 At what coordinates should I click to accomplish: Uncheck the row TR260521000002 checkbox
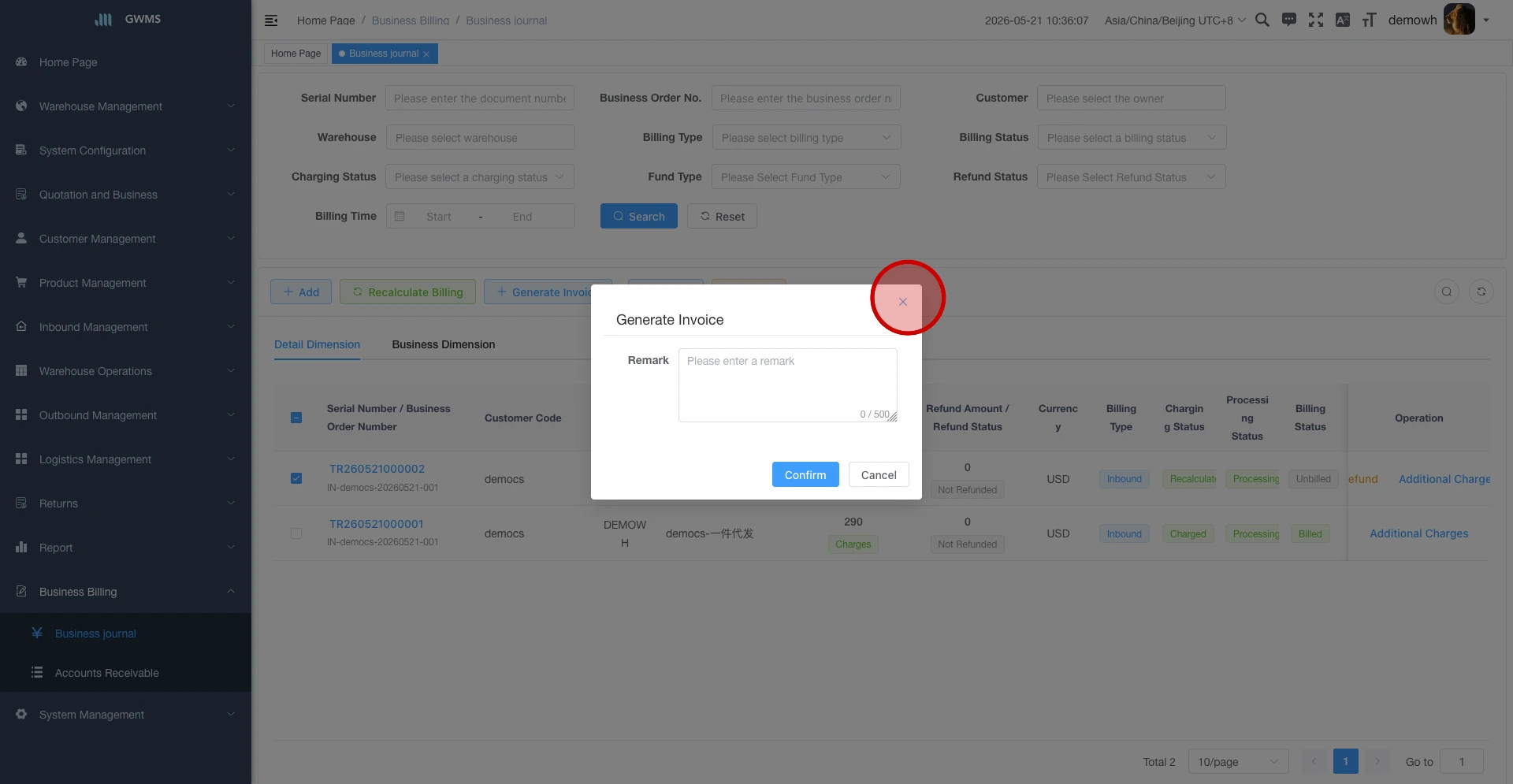coord(296,478)
